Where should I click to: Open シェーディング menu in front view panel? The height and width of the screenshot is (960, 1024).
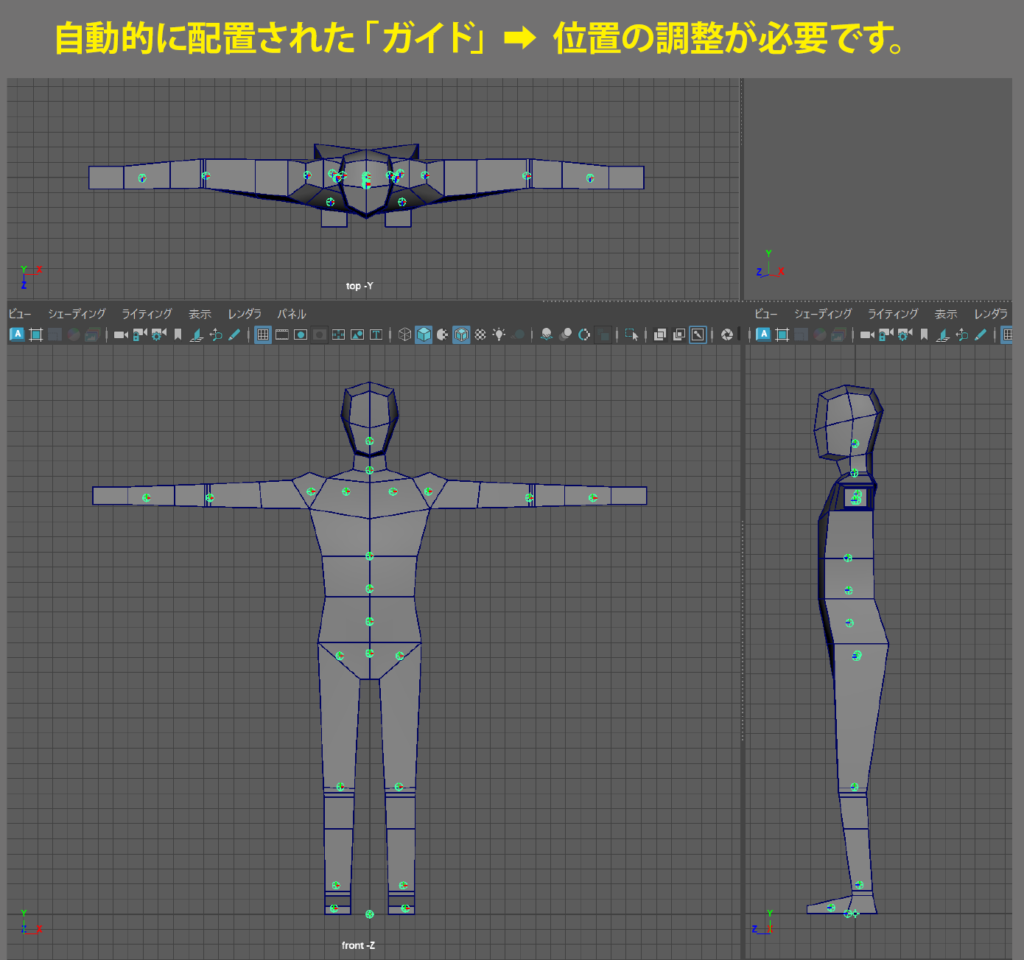click(x=76, y=314)
